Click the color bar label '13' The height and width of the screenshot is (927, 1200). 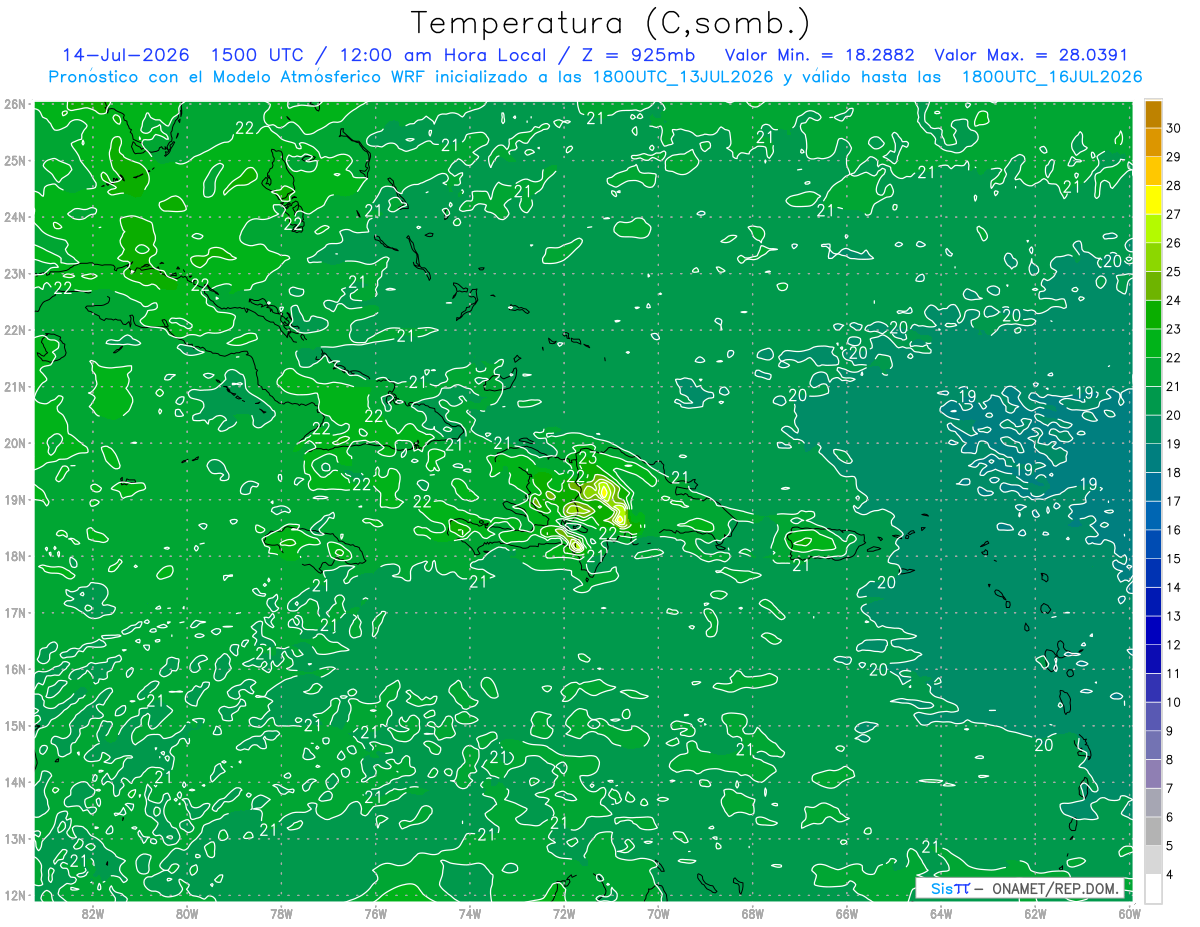(x=1173, y=616)
